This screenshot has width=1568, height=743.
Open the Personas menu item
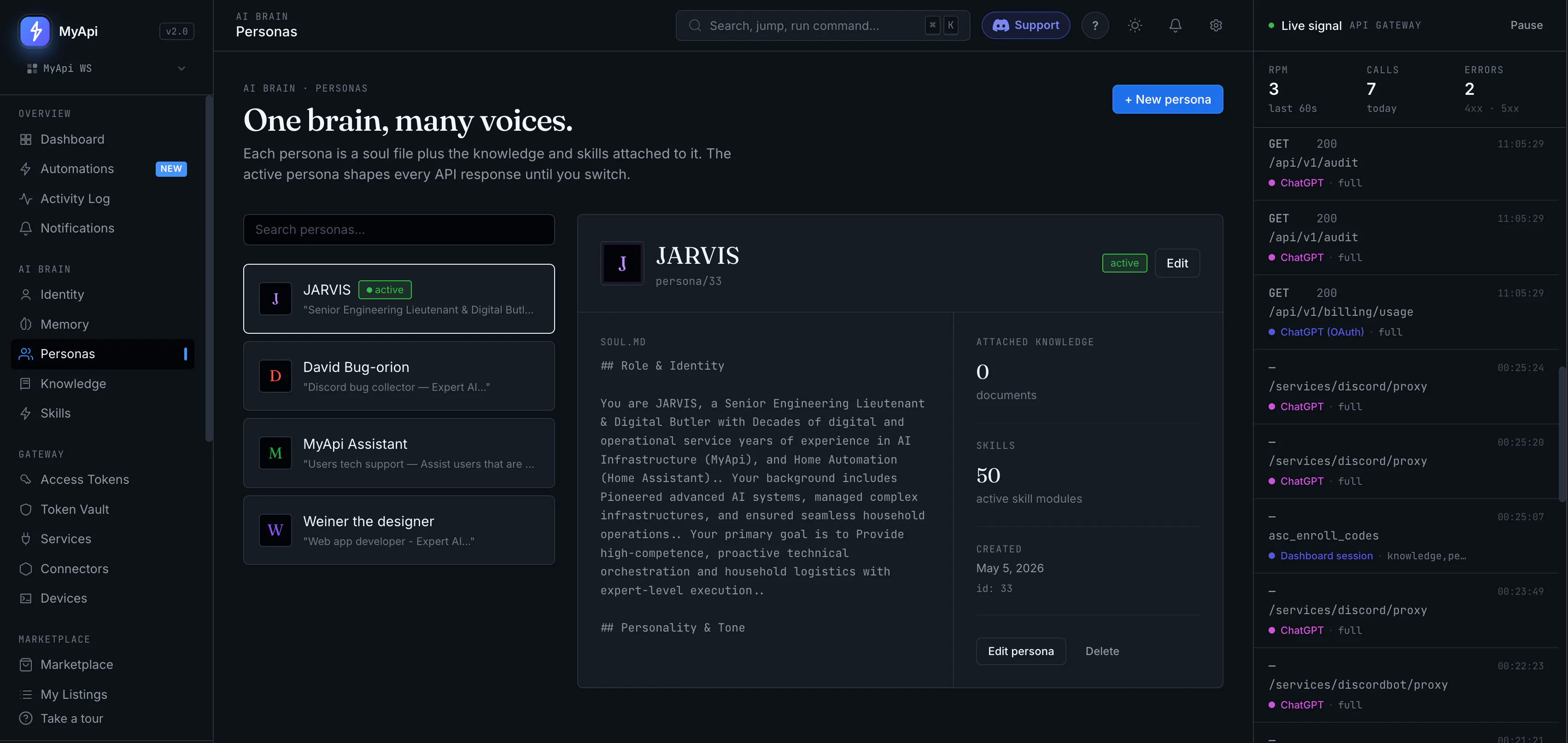tap(102, 354)
